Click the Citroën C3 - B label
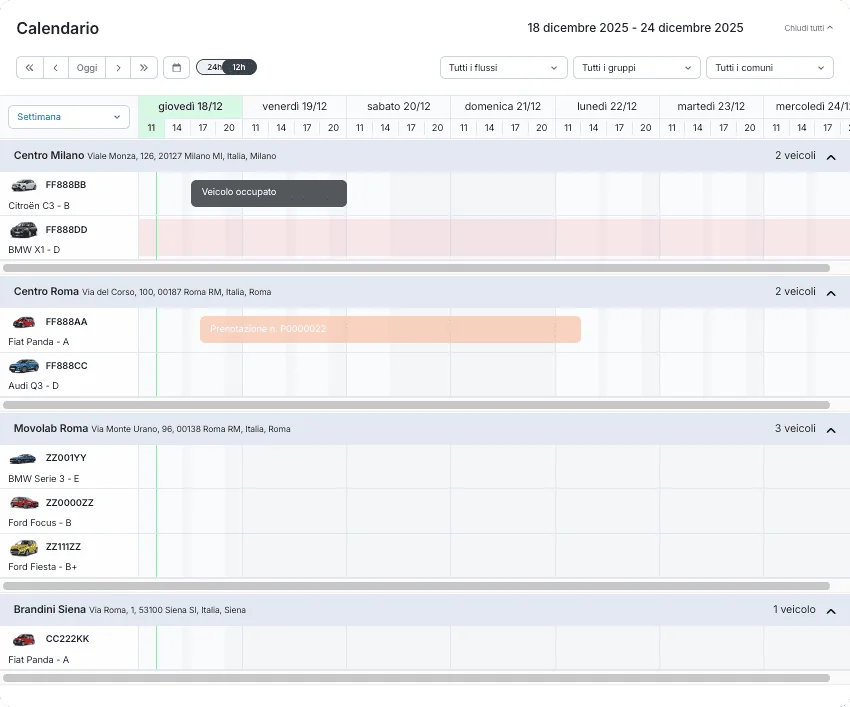850x707 pixels. pyautogui.click(x=39, y=206)
